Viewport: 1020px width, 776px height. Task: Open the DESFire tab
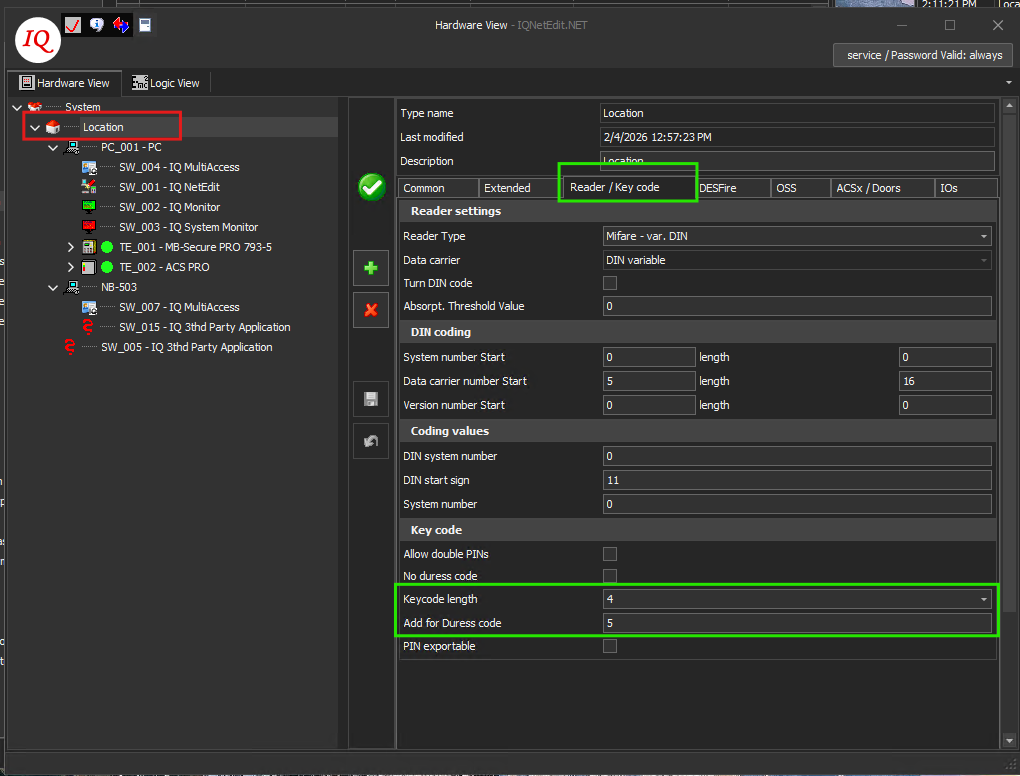(732, 188)
